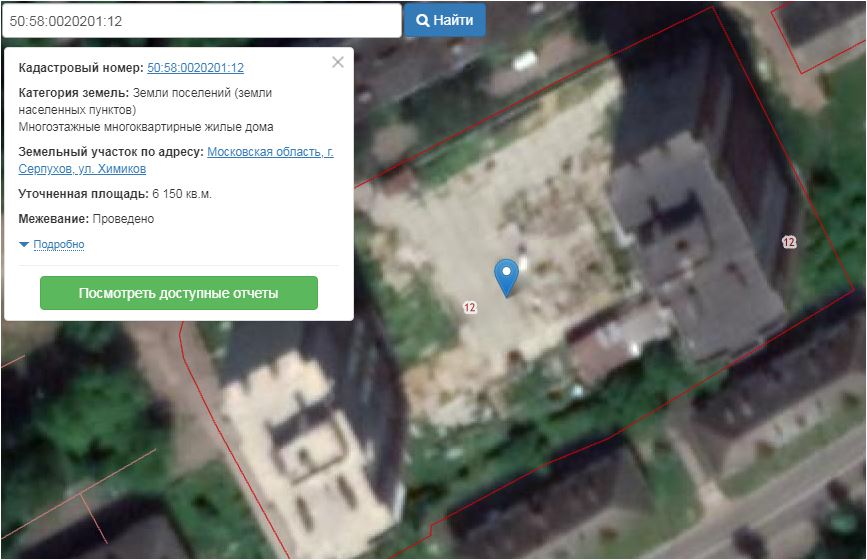
Task: Click the Уточненная площадь value 6 150 кв.м.
Action: tap(182, 194)
